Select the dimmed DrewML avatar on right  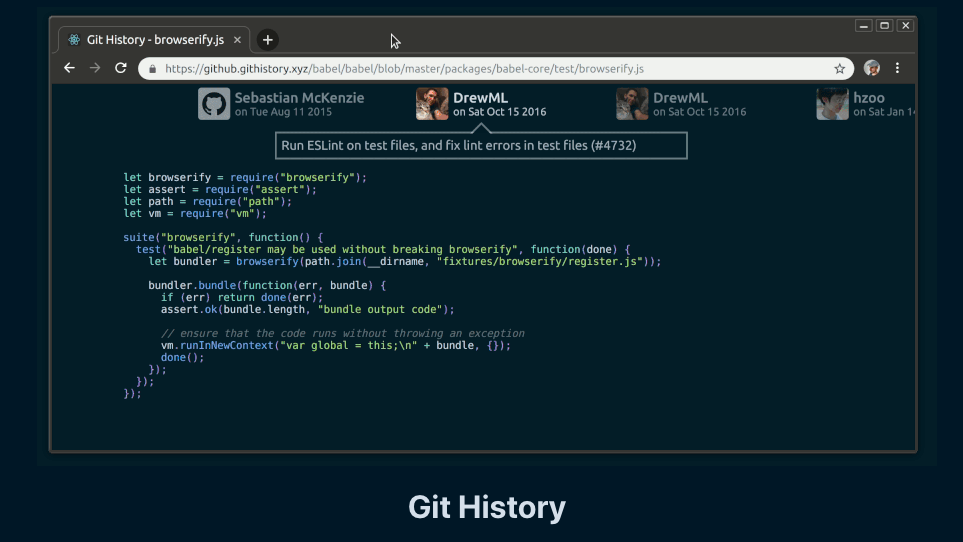632,104
